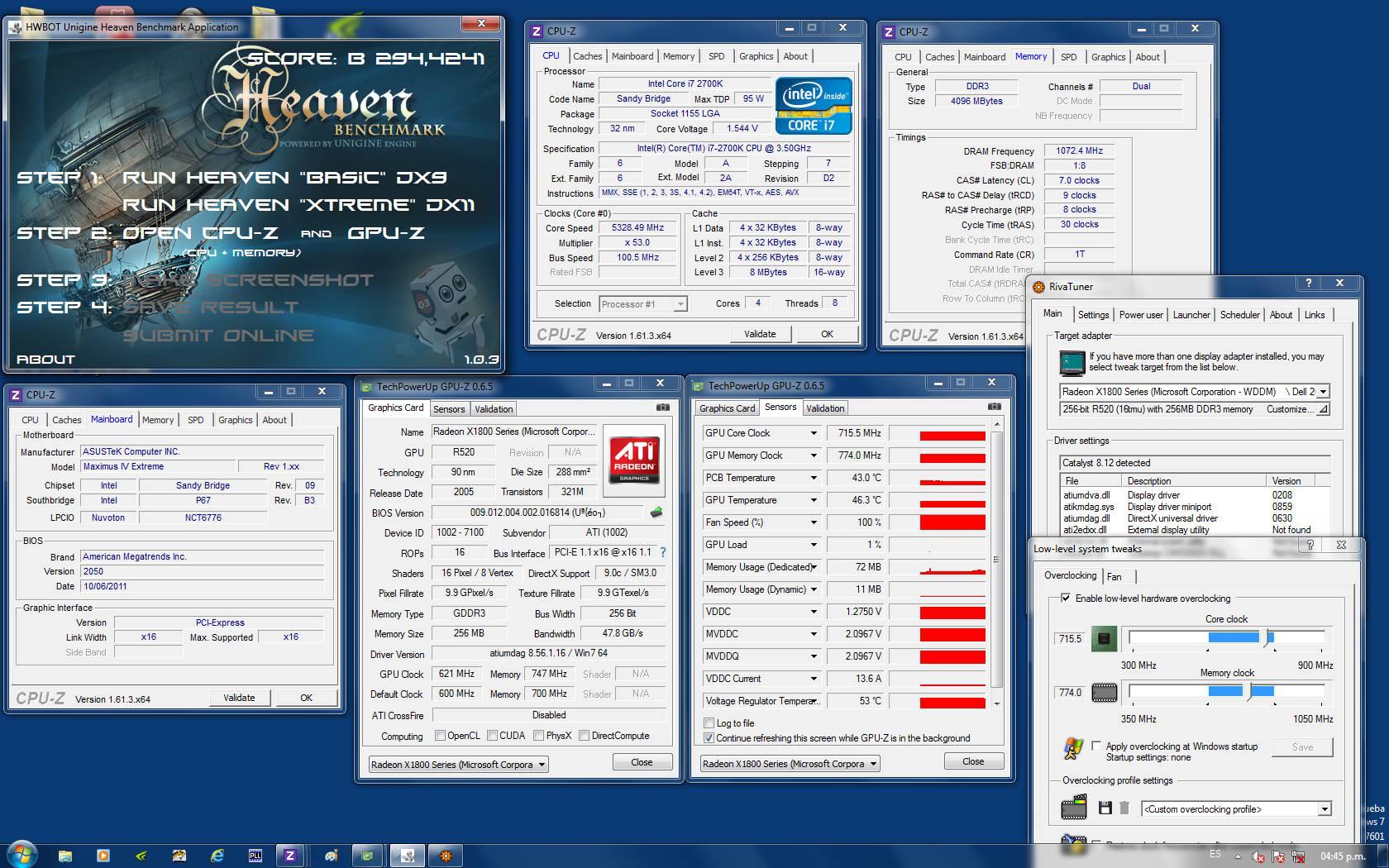Click Close in GPU-Z Graphics Card window
This screenshot has width=1389, height=868.
(x=642, y=762)
